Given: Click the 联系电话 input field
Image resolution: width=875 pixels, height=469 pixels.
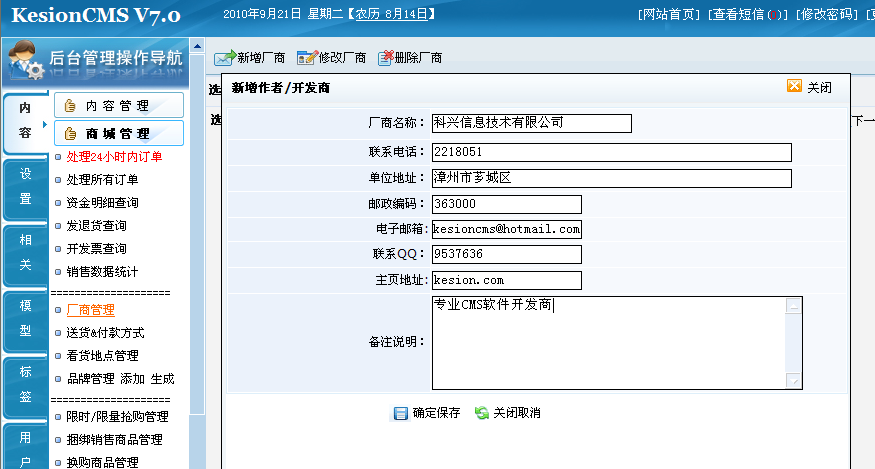Looking at the screenshot, I should click(x=612, y=152).
